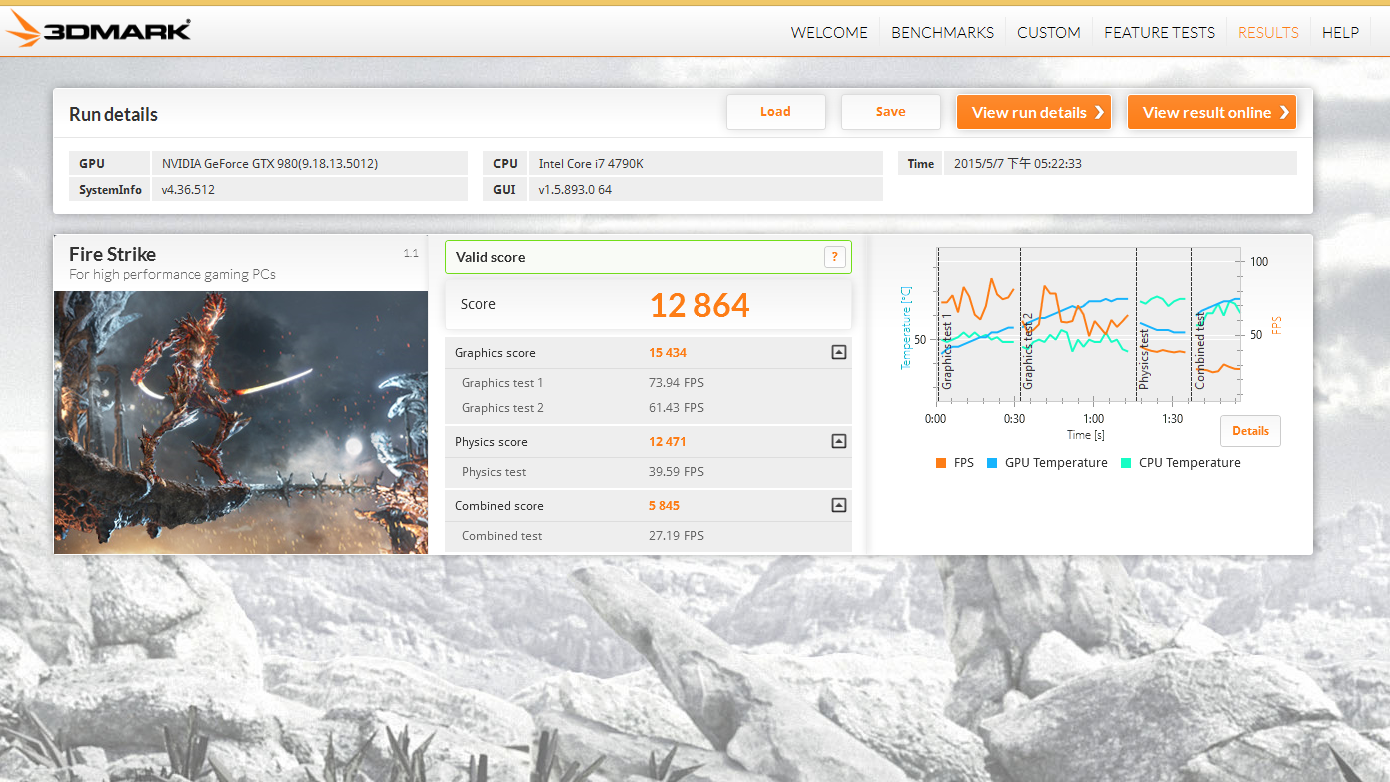The height and width of the screenshot is (782, 1390).
Task: Click the Physics score value 12 471
Action: pos(668,442)
